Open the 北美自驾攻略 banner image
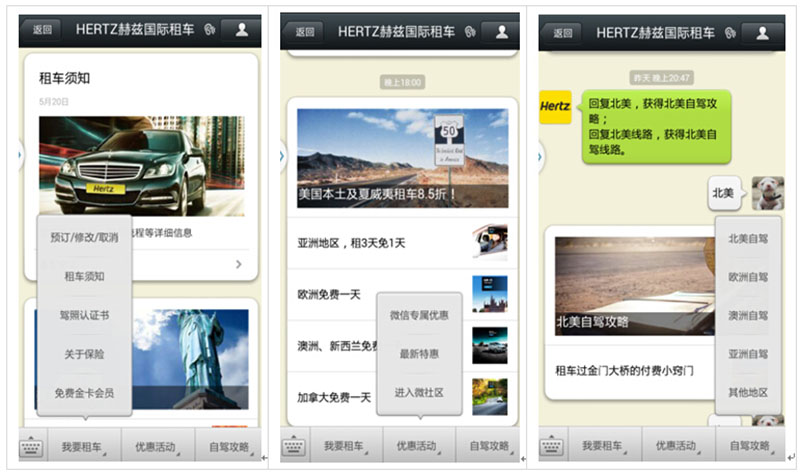 [x=635, y=286]
